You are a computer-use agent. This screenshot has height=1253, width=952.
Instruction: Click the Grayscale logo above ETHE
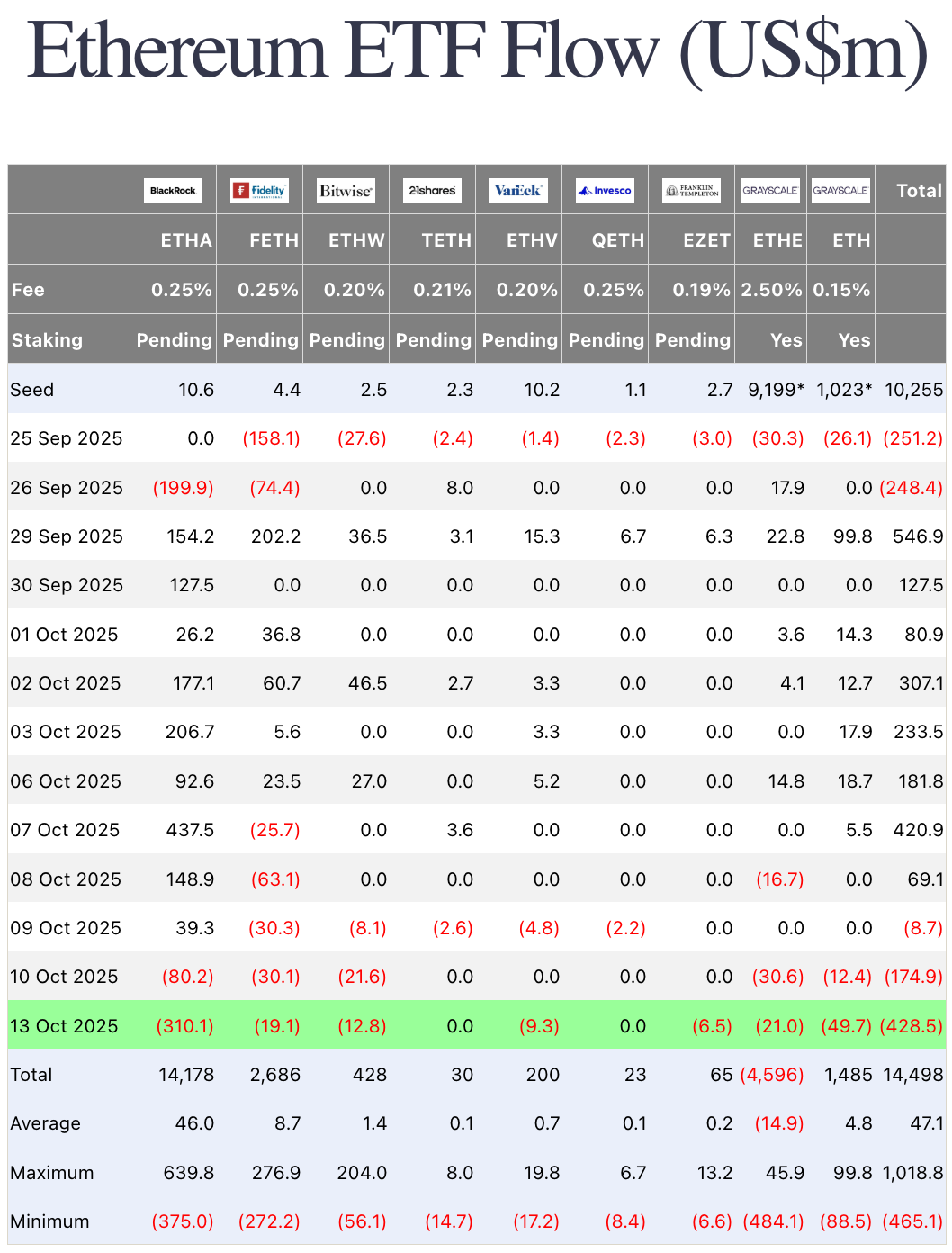(770, 191)
